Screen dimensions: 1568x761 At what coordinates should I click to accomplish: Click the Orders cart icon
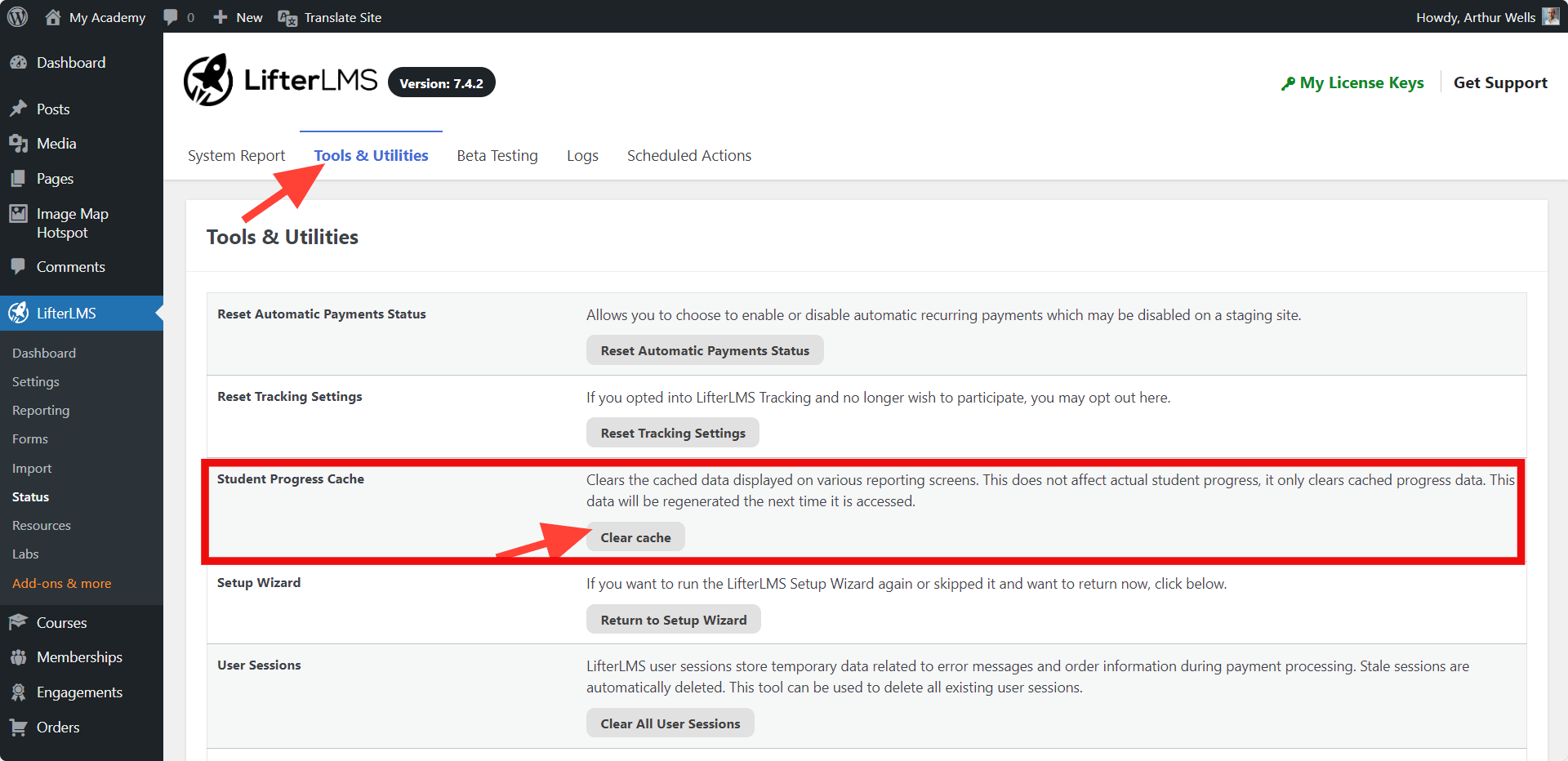(x=19, y=727)
